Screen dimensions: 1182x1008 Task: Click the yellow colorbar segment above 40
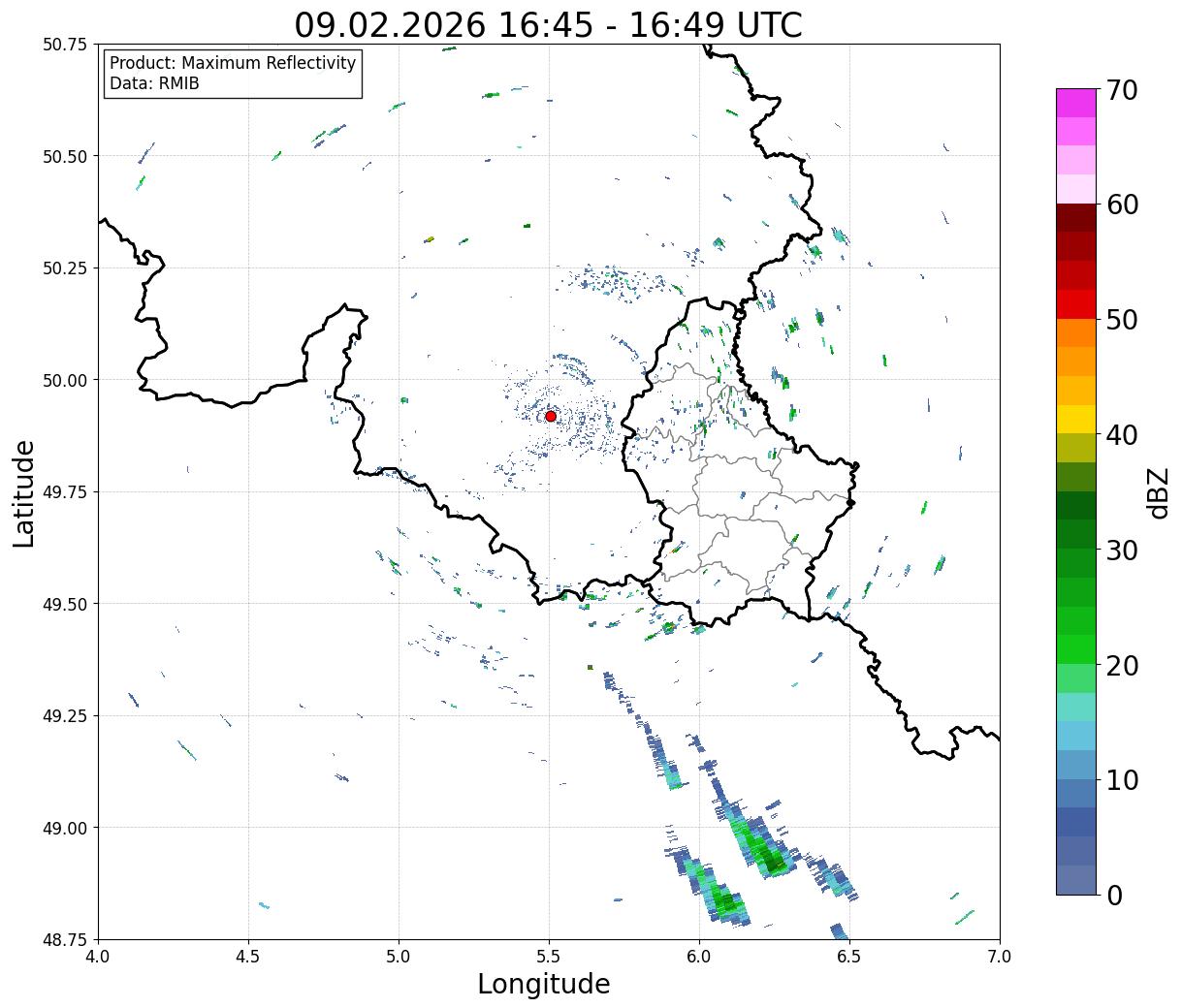1076,420
